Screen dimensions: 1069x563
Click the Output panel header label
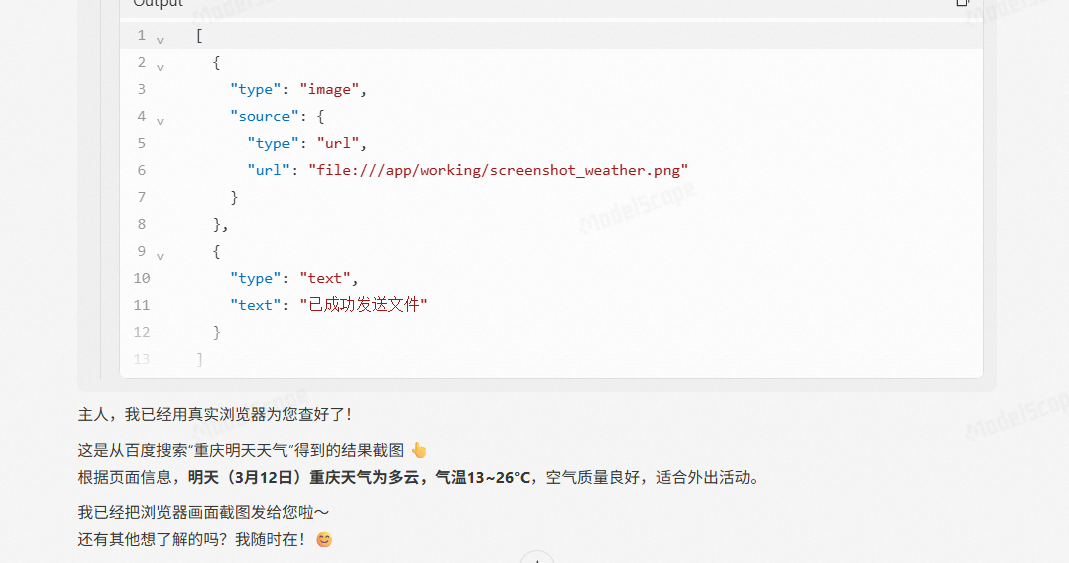pyautogui.click(x=158, y=4)
